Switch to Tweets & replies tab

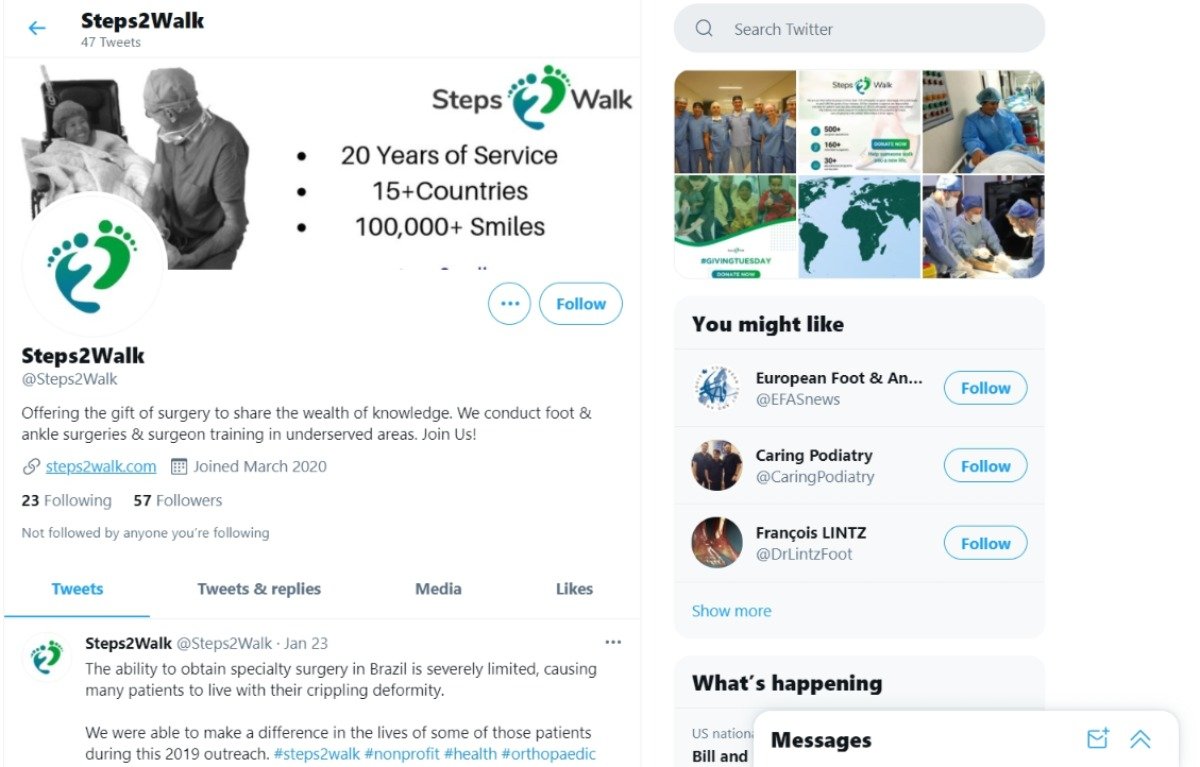(259, 589)
